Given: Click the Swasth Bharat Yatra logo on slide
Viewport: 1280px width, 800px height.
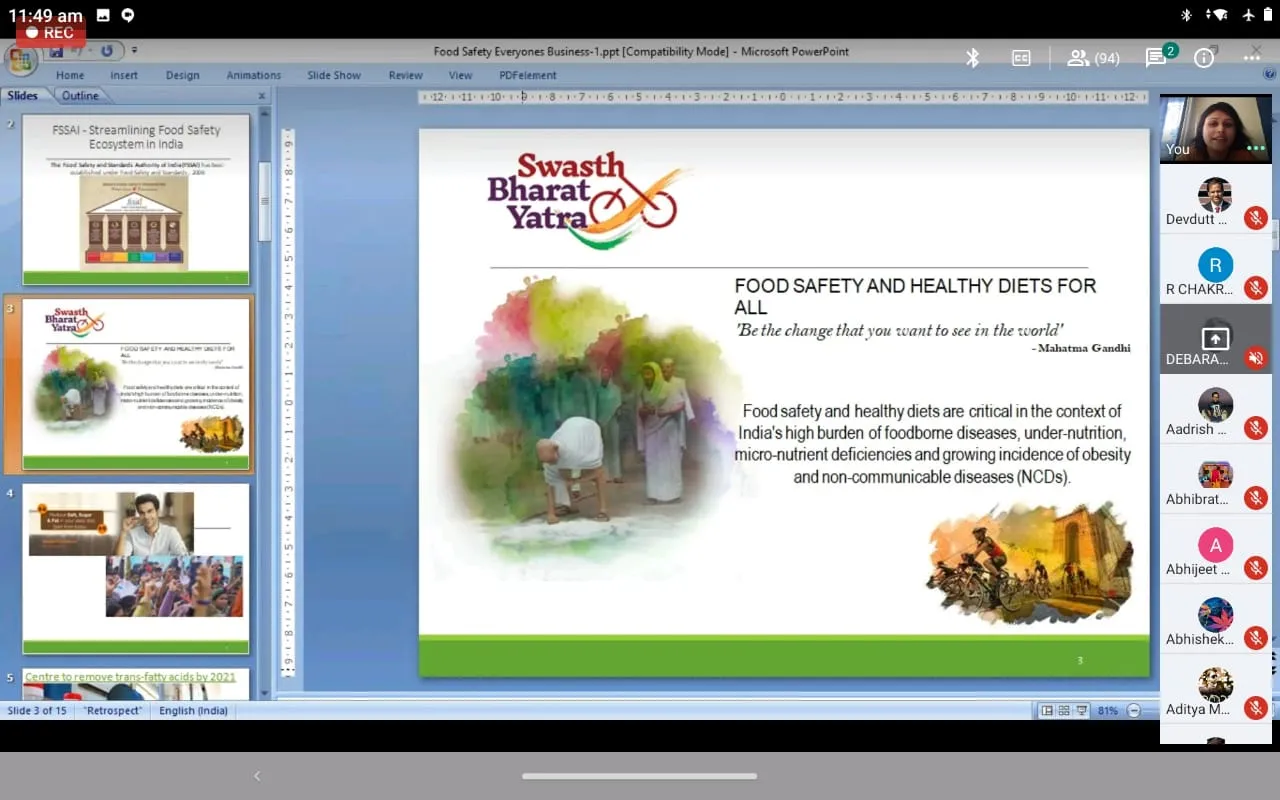Looking at the screenshot, I should (588, 198).
